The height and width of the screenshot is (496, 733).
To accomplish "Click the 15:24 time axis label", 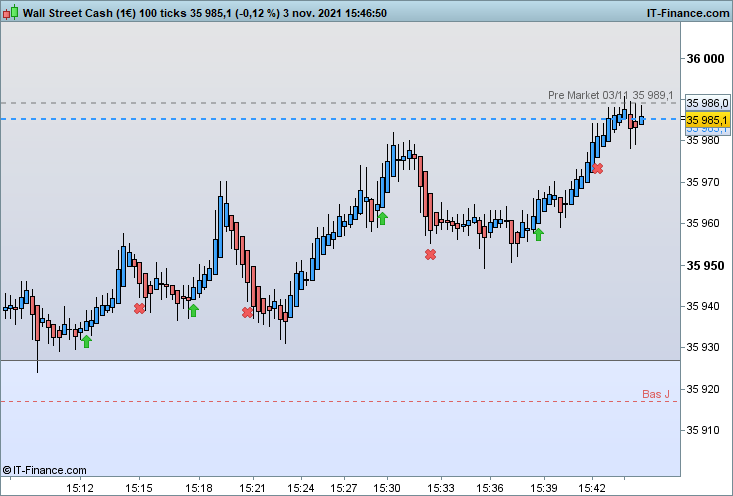I will [x=301, y=489].
